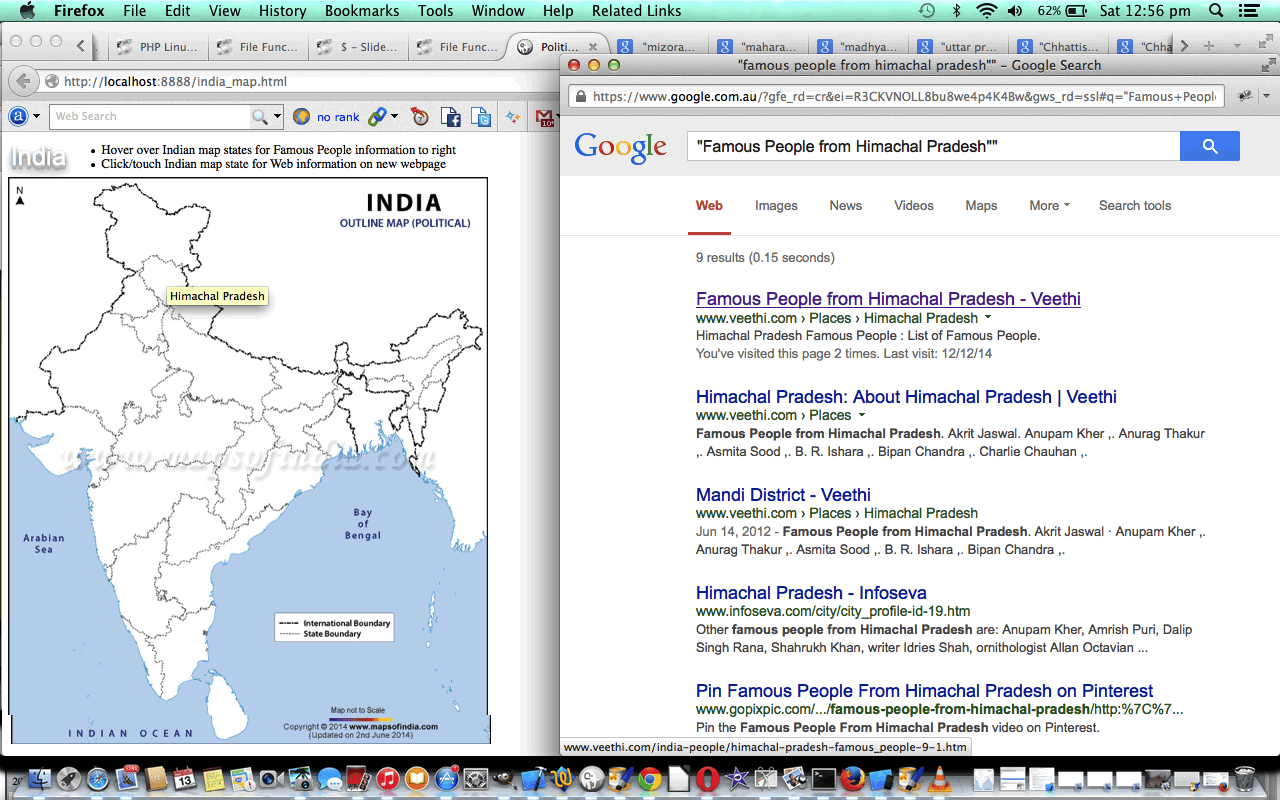This screenshot has width=1280, height=800.
Task: Switch to the News results tab
Action: 845,205
